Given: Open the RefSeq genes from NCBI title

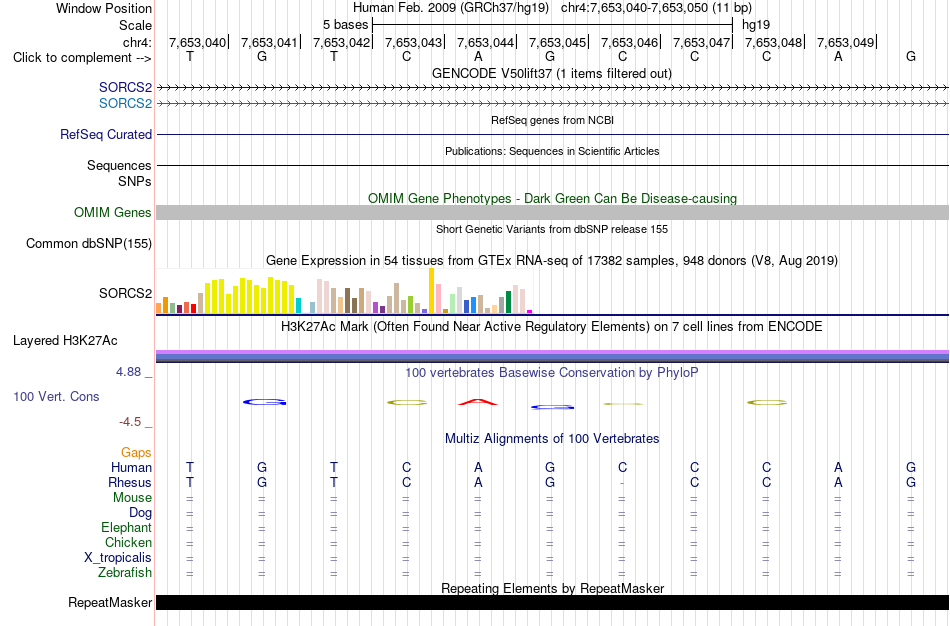Looking at the screenshot, I should [x=552, y=120].
